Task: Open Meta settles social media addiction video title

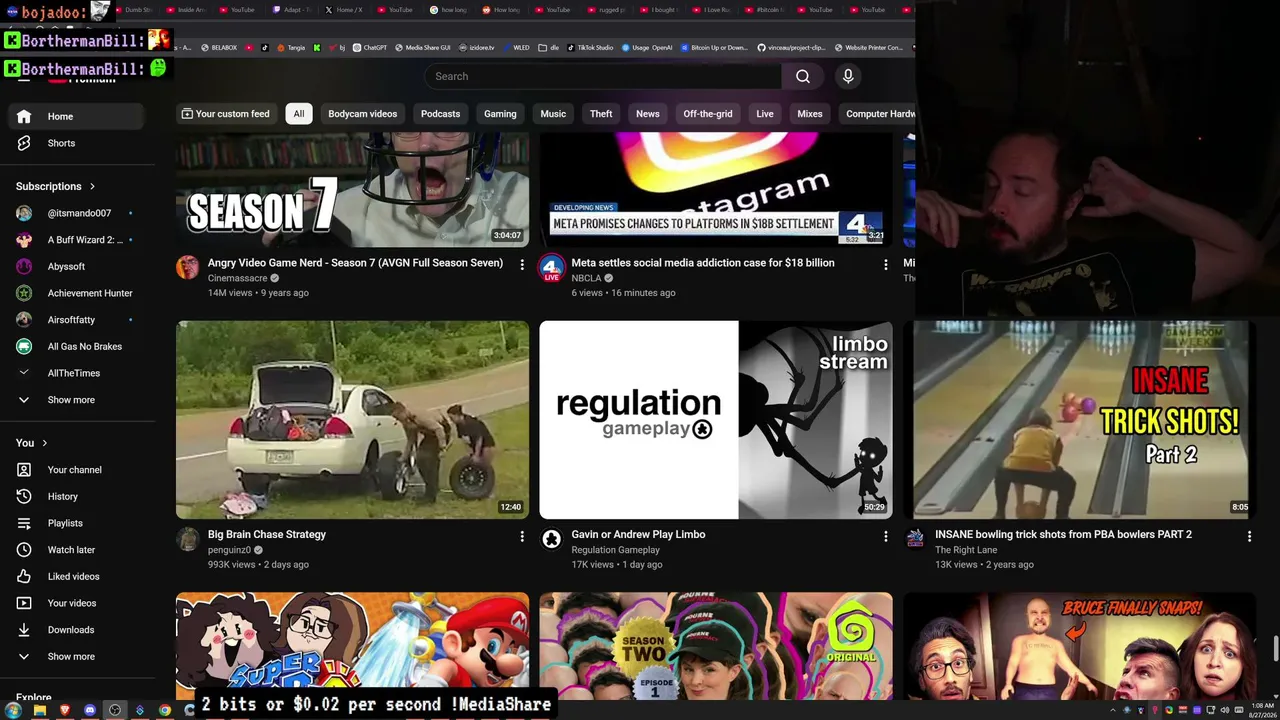Action: pyautogui.click(x=703, y=263)
